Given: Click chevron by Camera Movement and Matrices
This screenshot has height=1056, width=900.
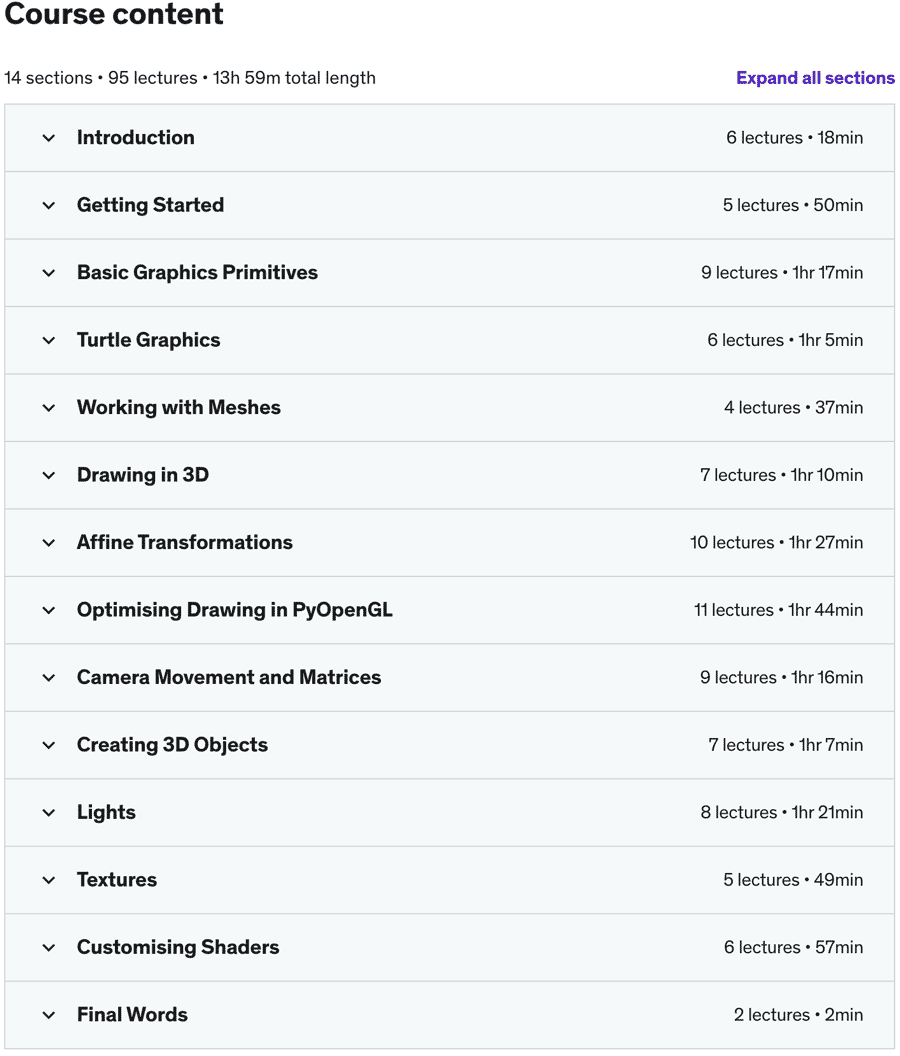Looking at the screenshot, I should click(x=49, y=678).
